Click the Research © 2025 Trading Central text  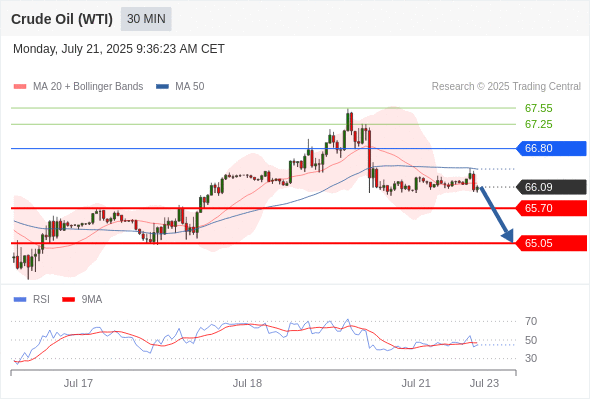click(506, 87)
